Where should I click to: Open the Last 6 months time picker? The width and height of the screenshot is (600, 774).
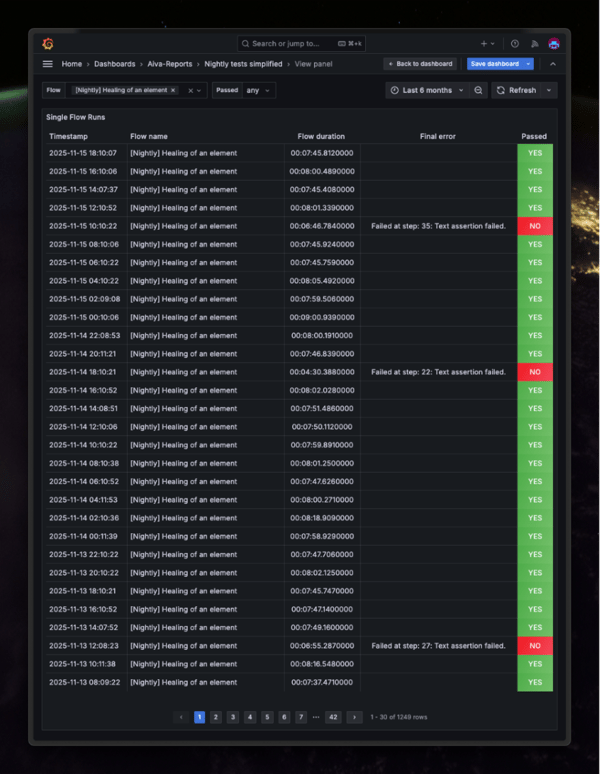point(426,90)
